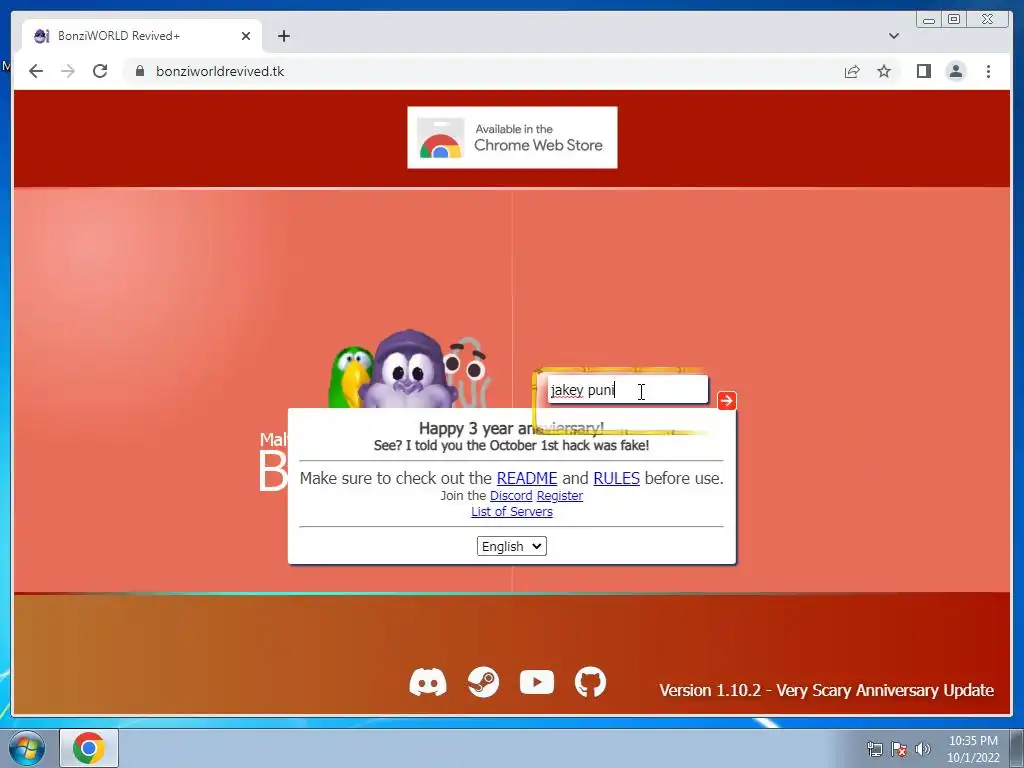Click the address bar URL bonziworldrevived.tk

[219, 71]
